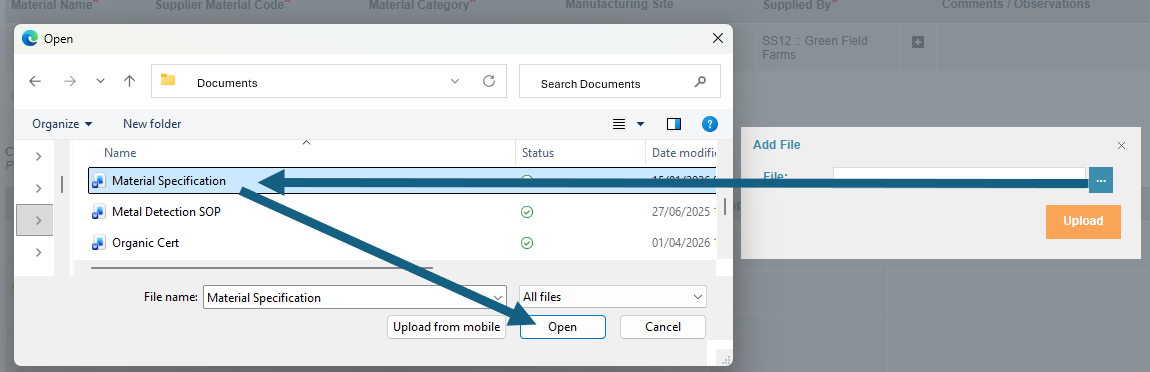Change the file view layout

tap(619, 124)
